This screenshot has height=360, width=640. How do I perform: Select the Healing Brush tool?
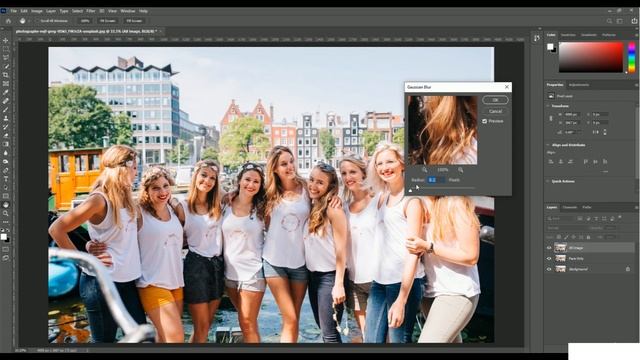(6, 101)
